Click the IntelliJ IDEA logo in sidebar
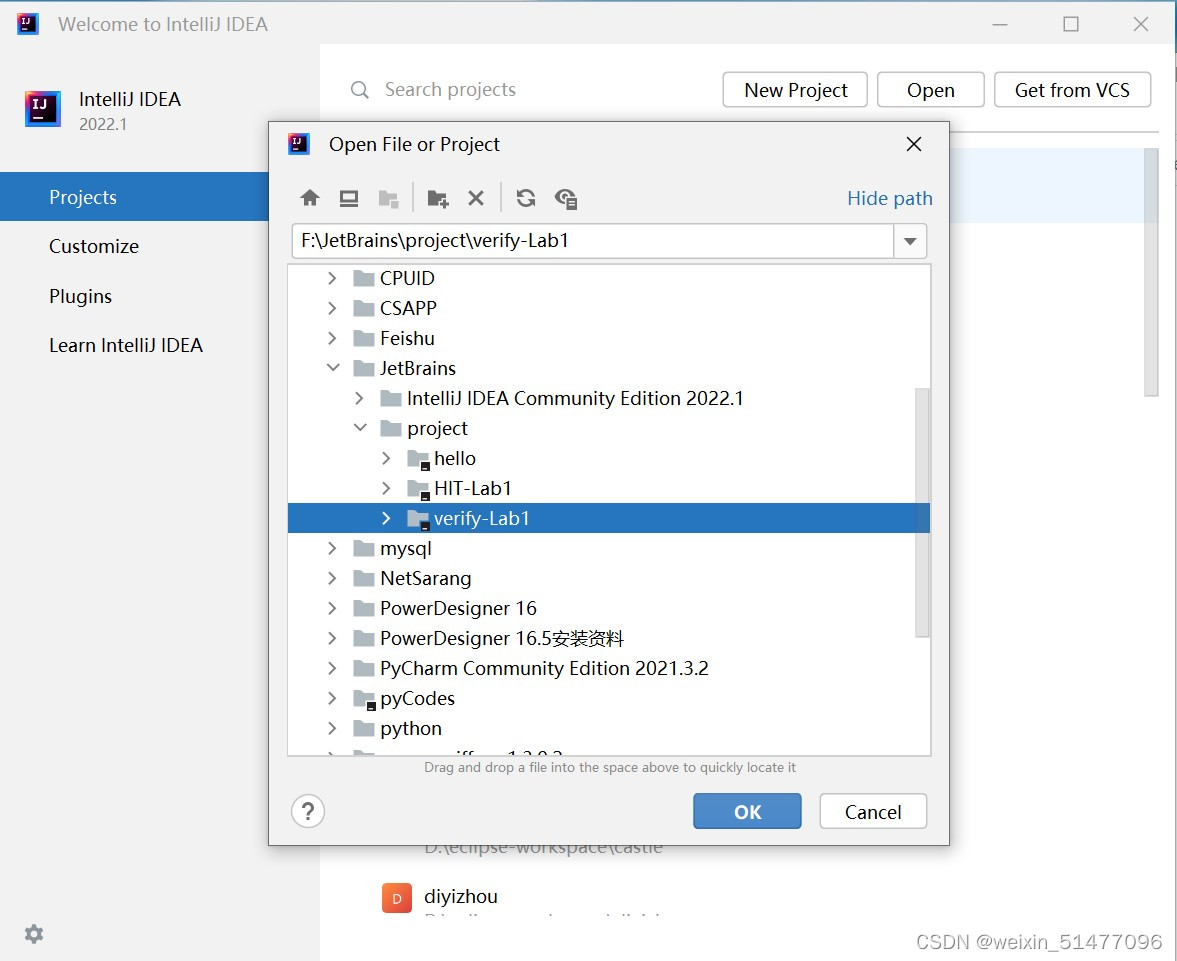The width and height of the screenshot is (1177, 961). (x=42, y=109)
